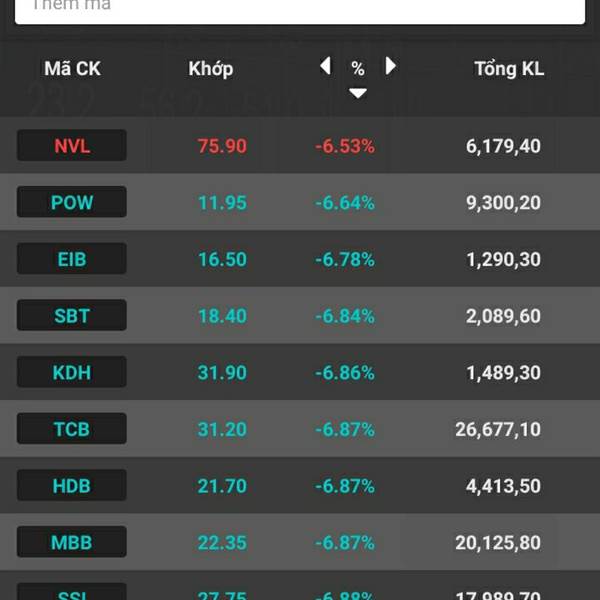Open the MBB ticker badge

72,542
